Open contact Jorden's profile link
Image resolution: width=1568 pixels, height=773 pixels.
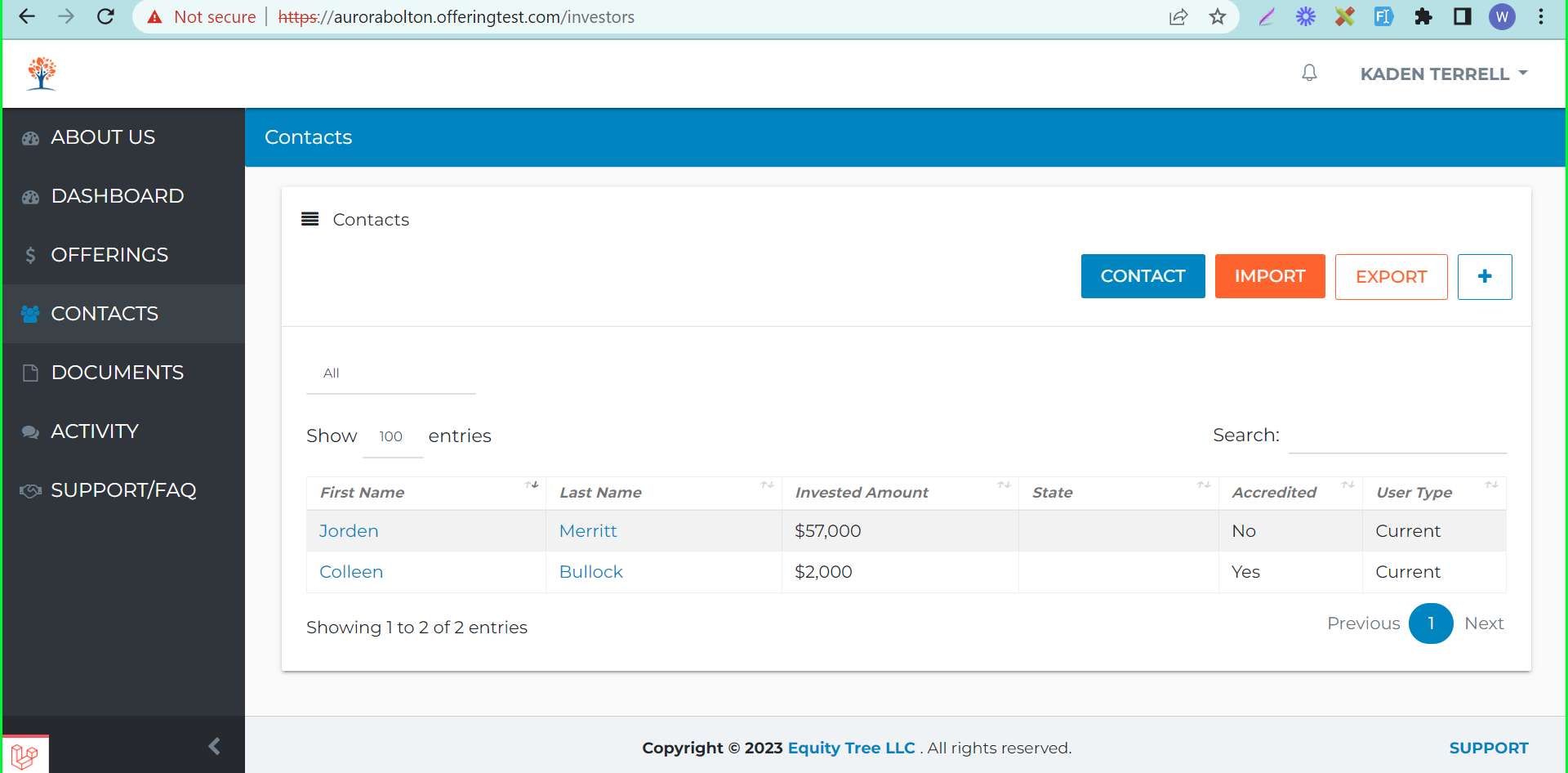pyautogui.click(x=349, y=531)
